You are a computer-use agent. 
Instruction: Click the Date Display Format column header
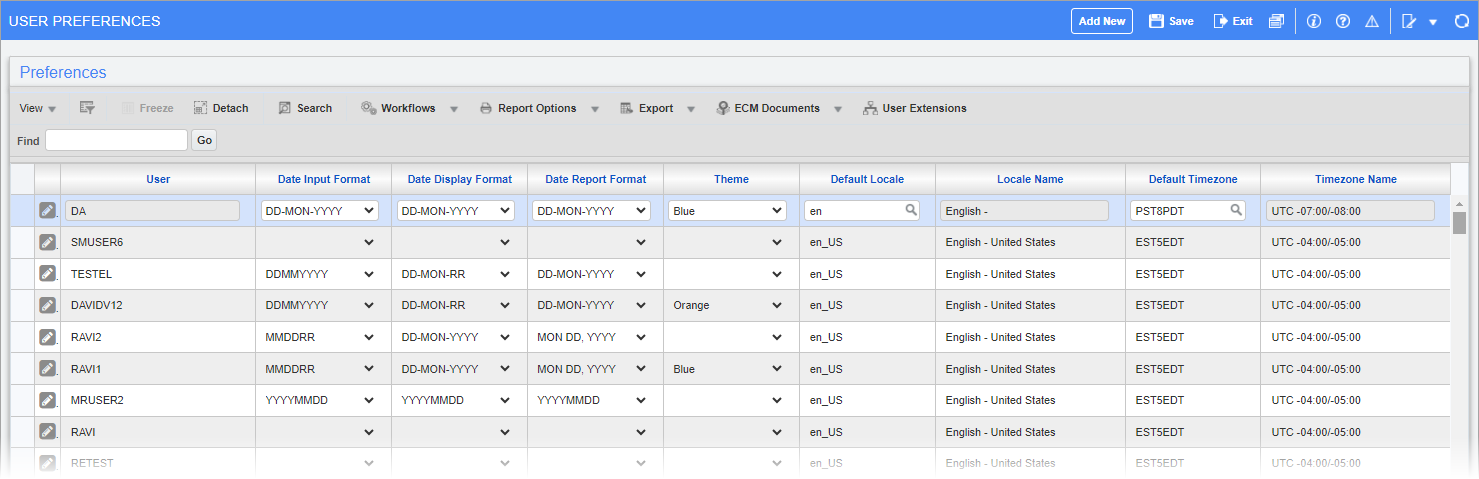click(x=460, y=179)
